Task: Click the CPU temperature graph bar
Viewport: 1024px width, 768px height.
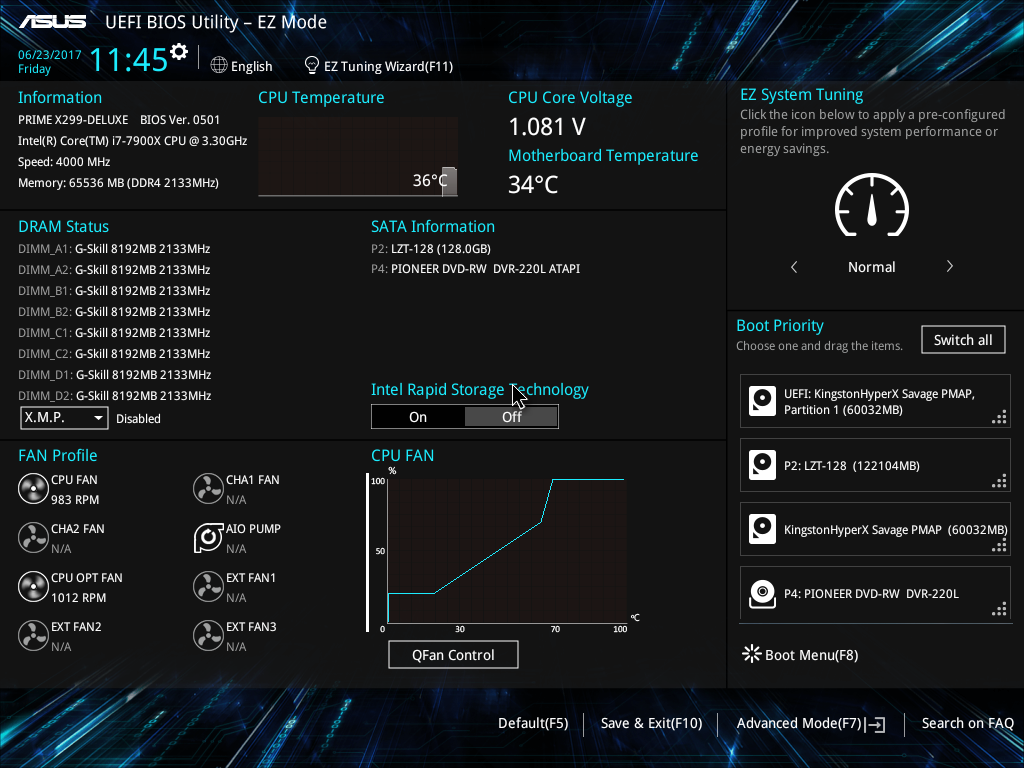Action: tap(449, 182)
